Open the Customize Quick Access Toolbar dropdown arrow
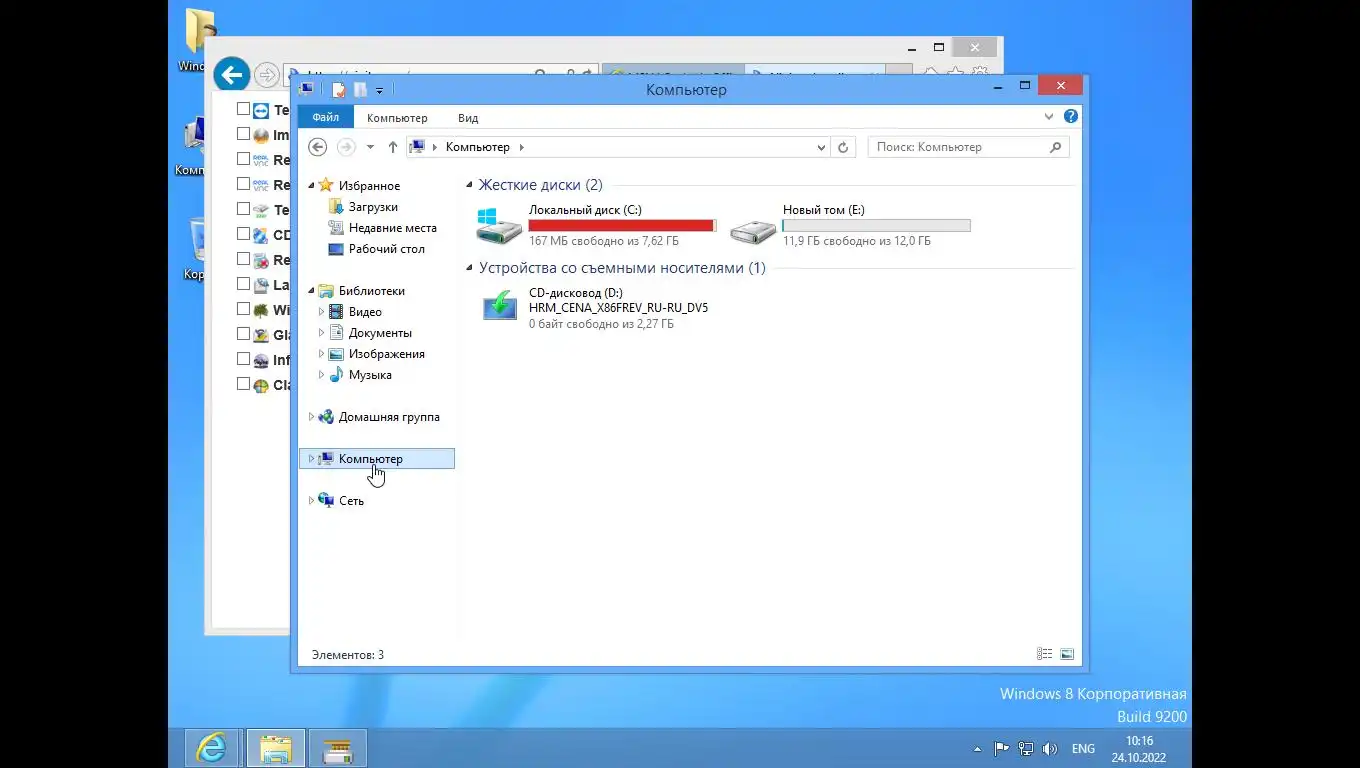Screen dimensions: 1360x768 pyautogui.click(x=379, y=91)
